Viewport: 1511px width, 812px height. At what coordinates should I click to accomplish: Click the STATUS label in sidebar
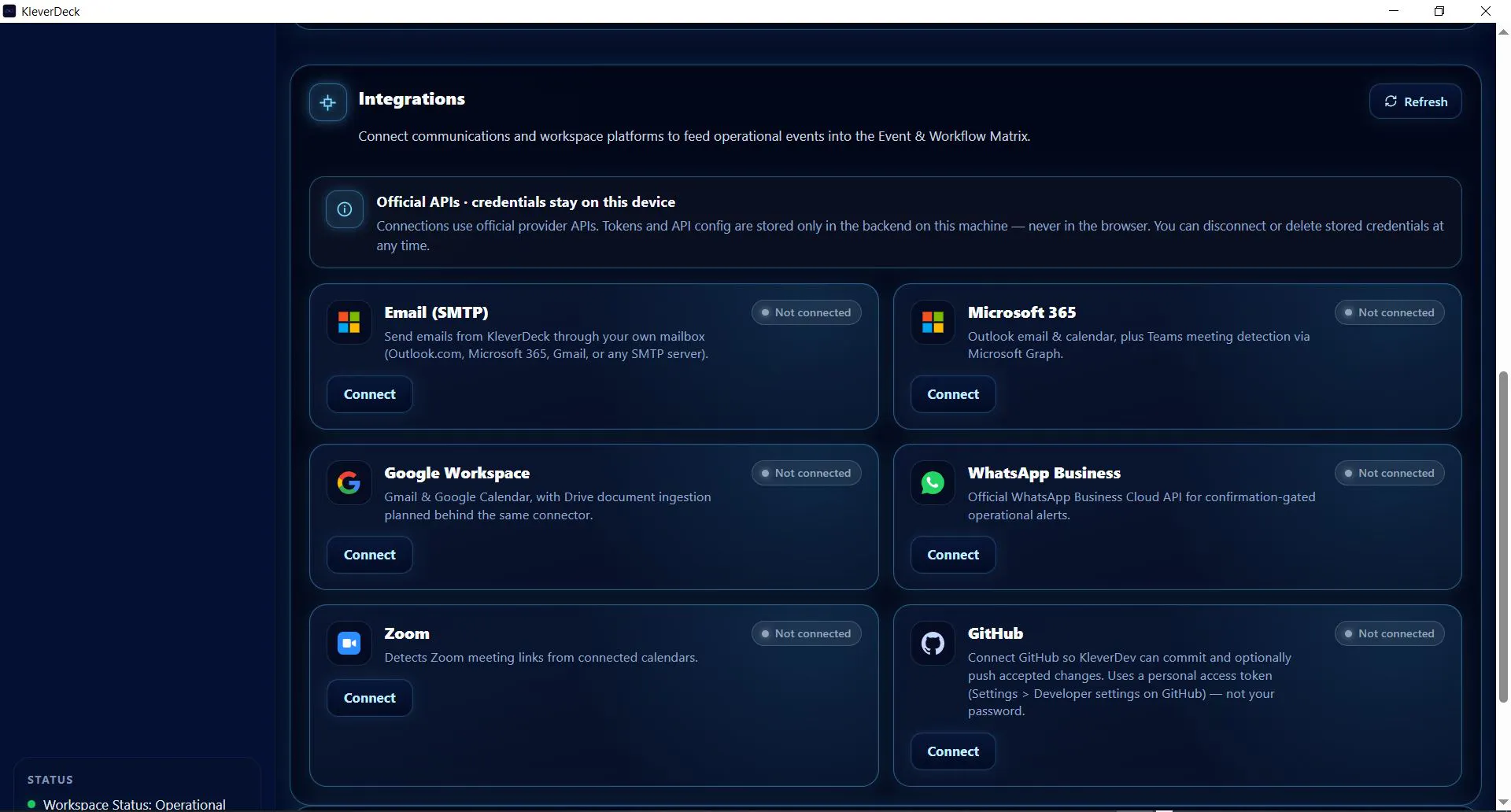50,780
